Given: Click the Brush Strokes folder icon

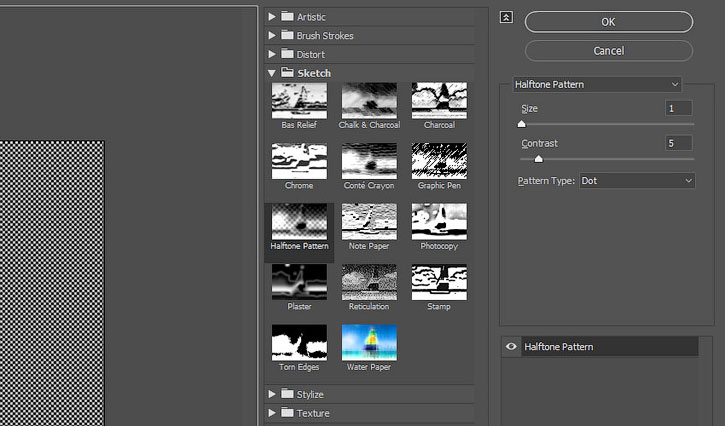Looking at the screenshot, I should pyautogui.click(x=288, y=35).
